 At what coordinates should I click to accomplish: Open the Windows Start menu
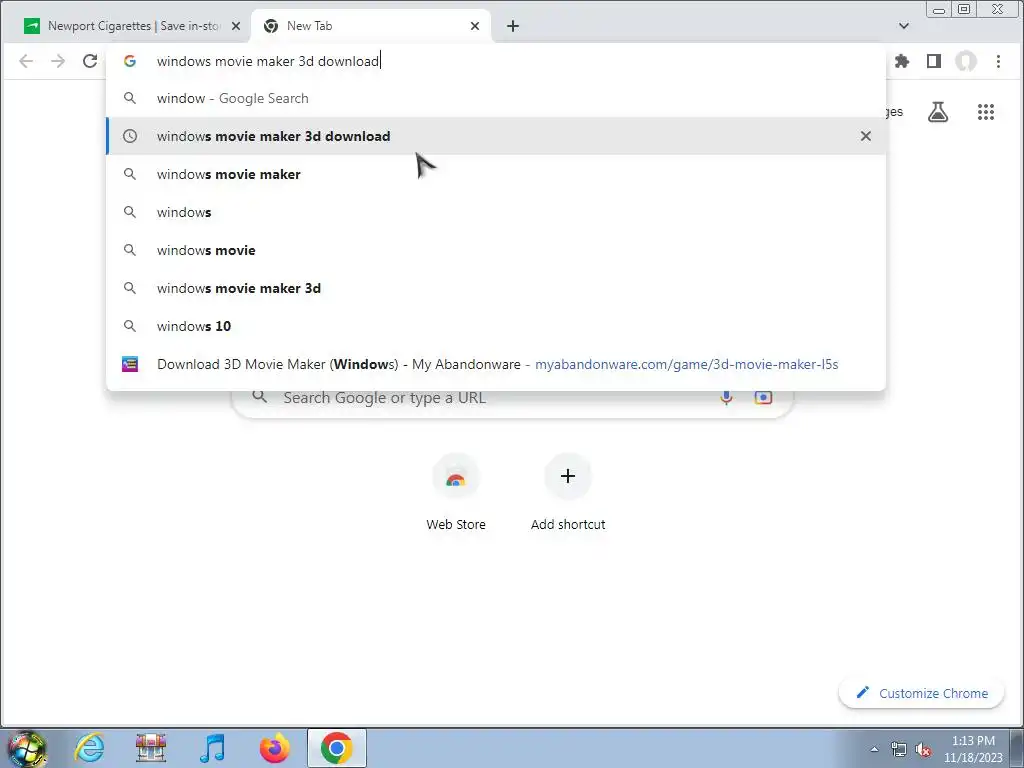coord(27,748)
